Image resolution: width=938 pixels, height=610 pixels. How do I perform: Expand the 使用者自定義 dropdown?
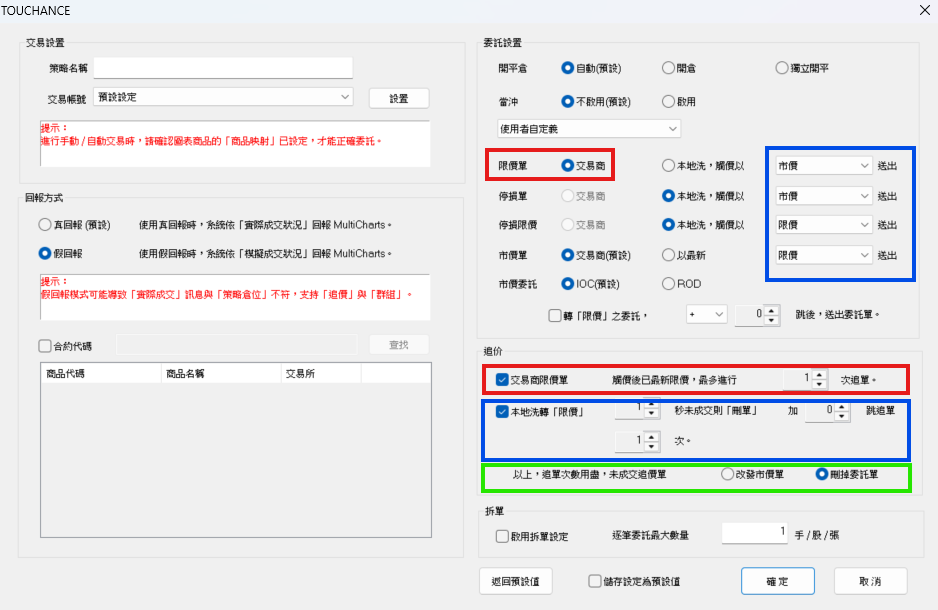pyautogui.click(x=588, y=128)
